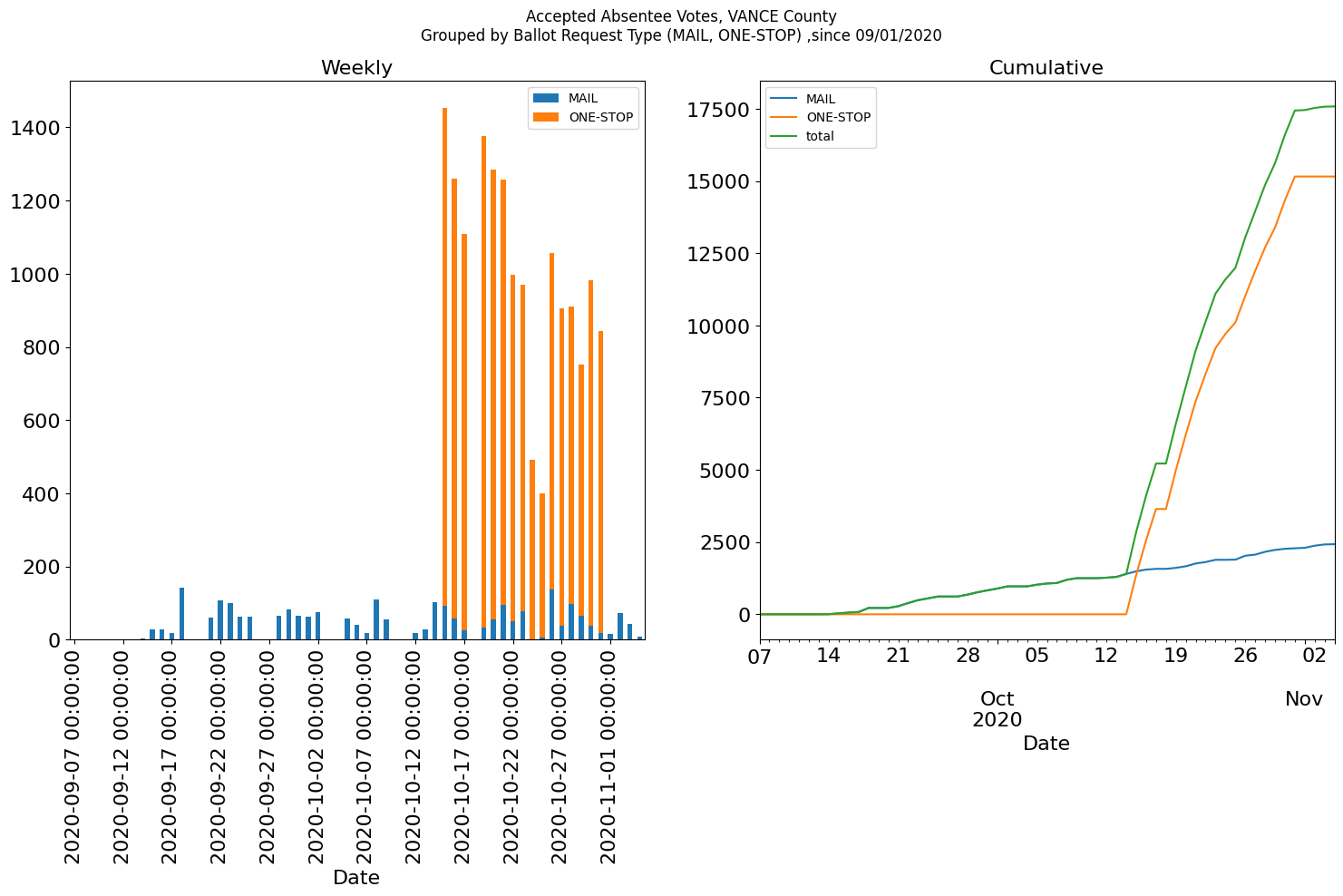This screenshot has width=1343, height=896.
Task: Click the 0 tick on Cumulative y-axis
Action: coord(744,615)
